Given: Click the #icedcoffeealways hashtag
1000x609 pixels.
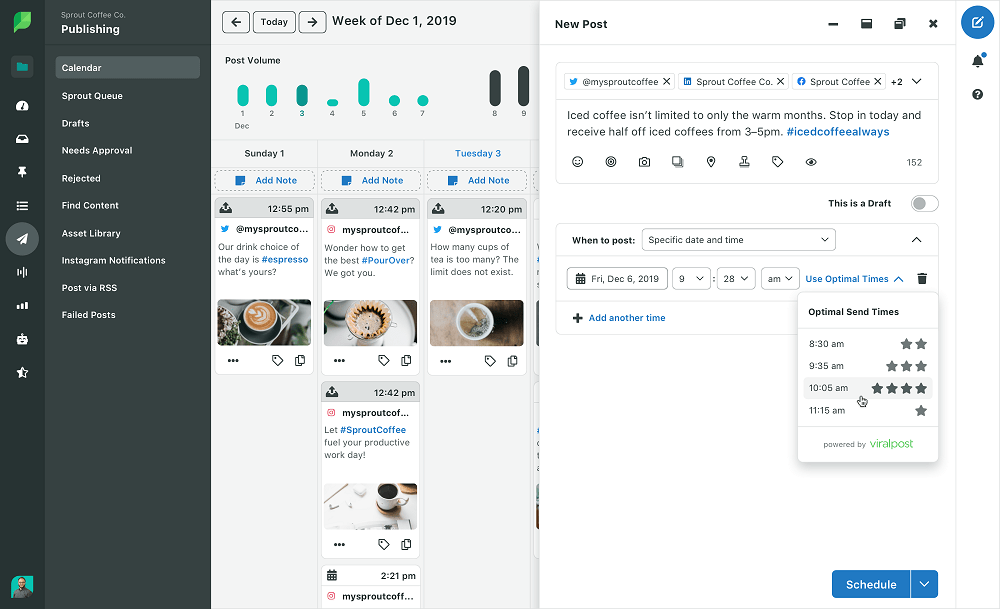Looking at the screenshot, I should tap(837, 131).
